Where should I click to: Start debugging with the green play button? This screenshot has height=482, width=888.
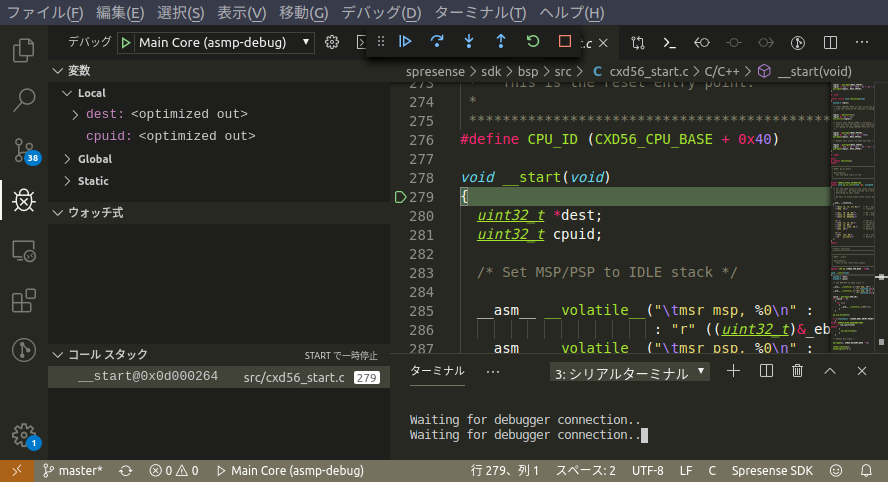(126, 42)
